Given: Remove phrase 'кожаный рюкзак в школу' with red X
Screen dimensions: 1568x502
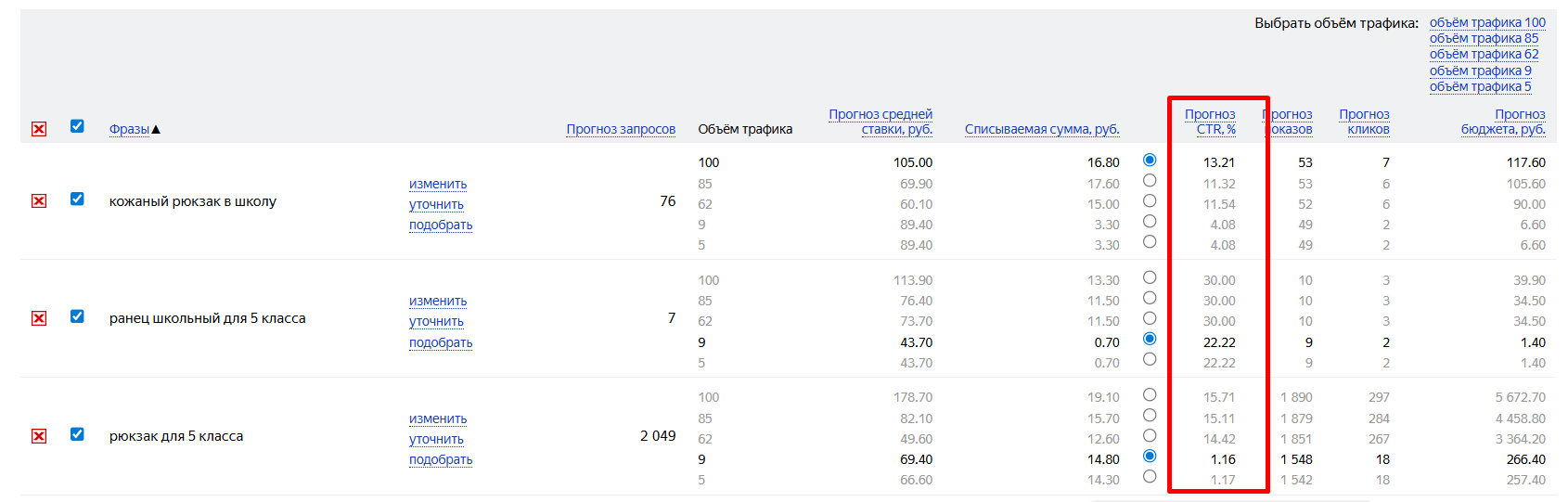Looking at the screenshot, I should click(x=39, y=201).
